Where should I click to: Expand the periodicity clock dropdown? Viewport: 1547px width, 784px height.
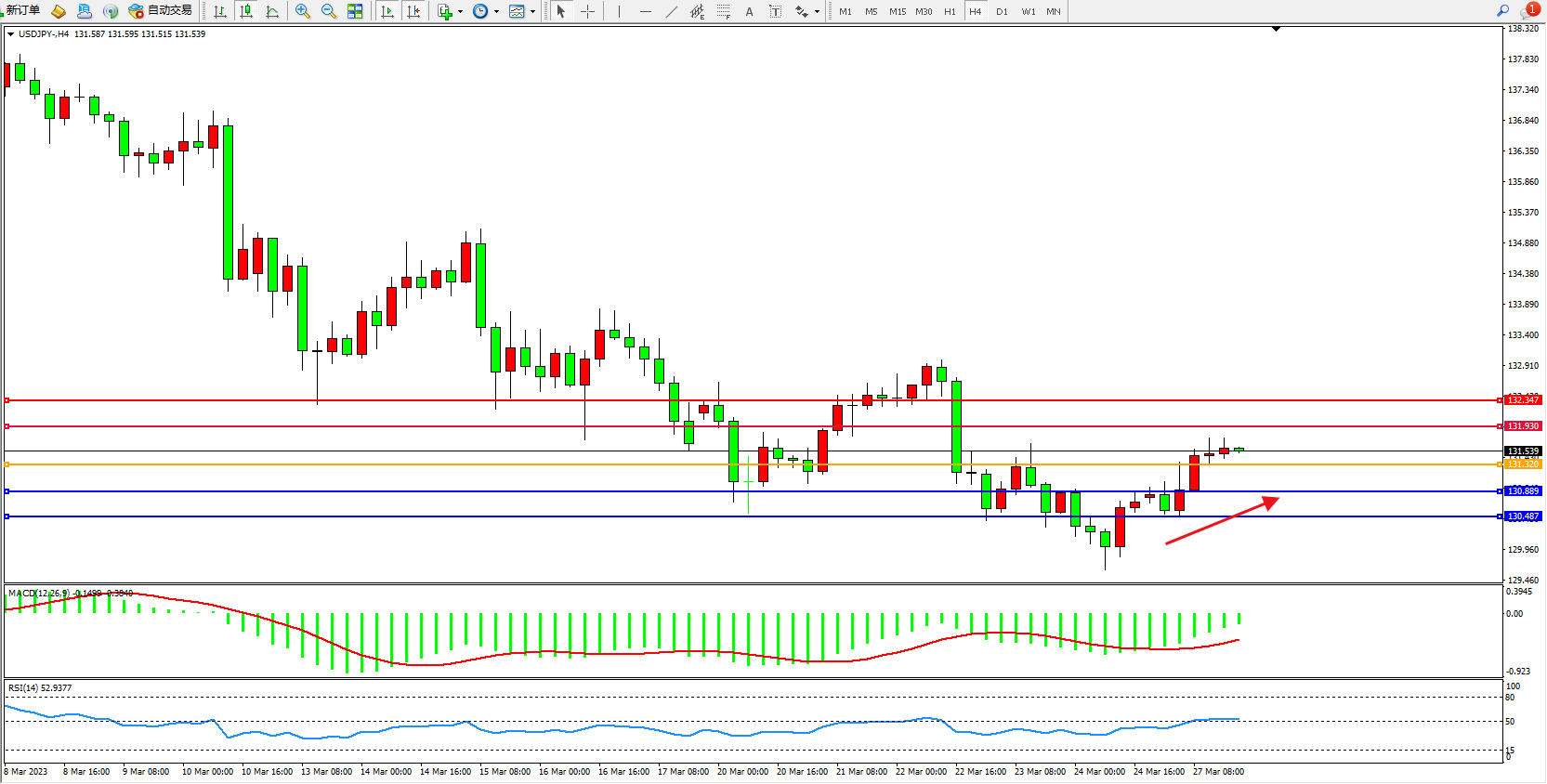(496, 11)
